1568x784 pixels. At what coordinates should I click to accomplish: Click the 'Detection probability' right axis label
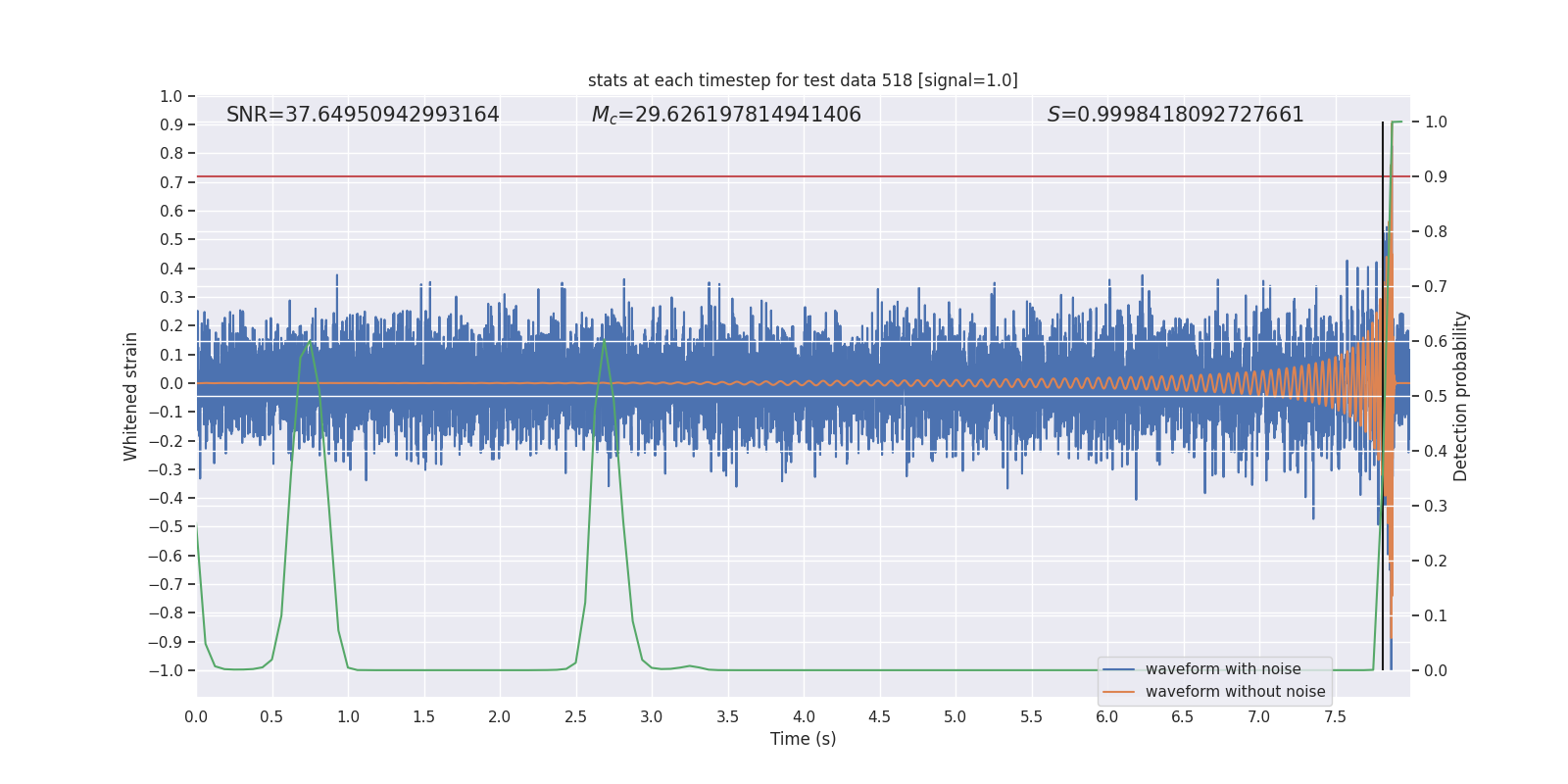(x=1461, y=396)
